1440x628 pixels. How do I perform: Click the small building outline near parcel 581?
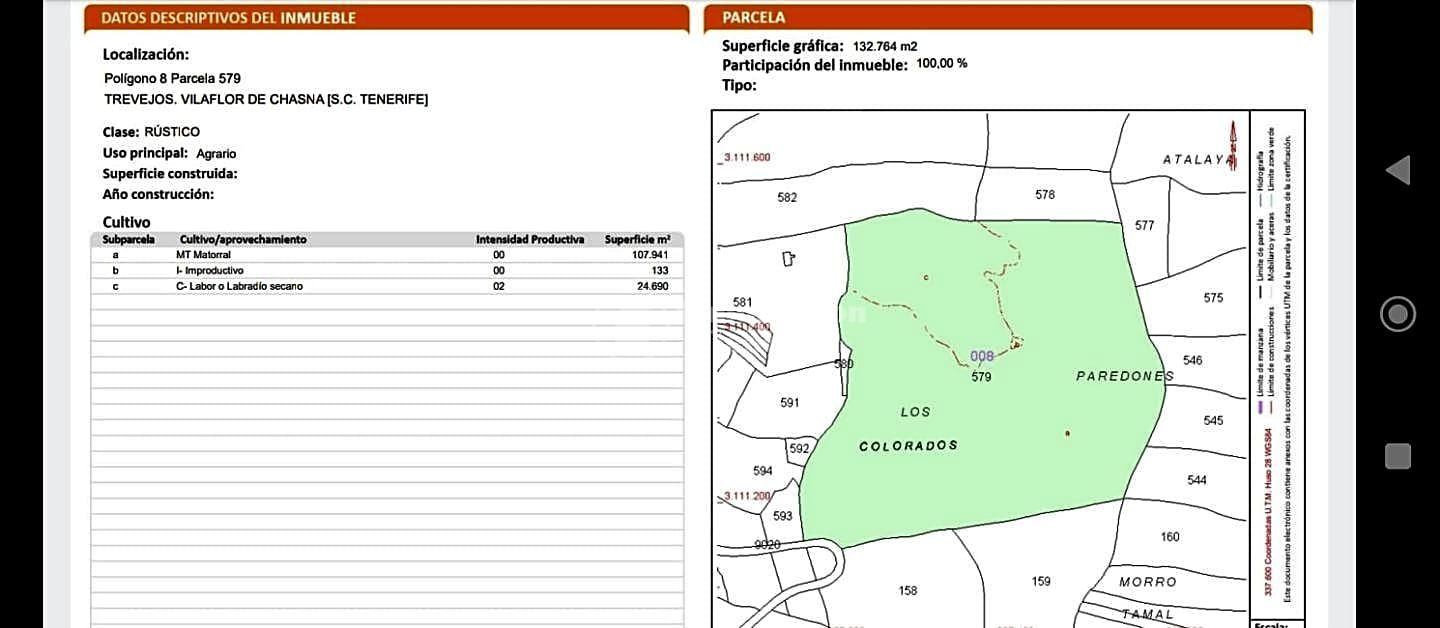788,259
